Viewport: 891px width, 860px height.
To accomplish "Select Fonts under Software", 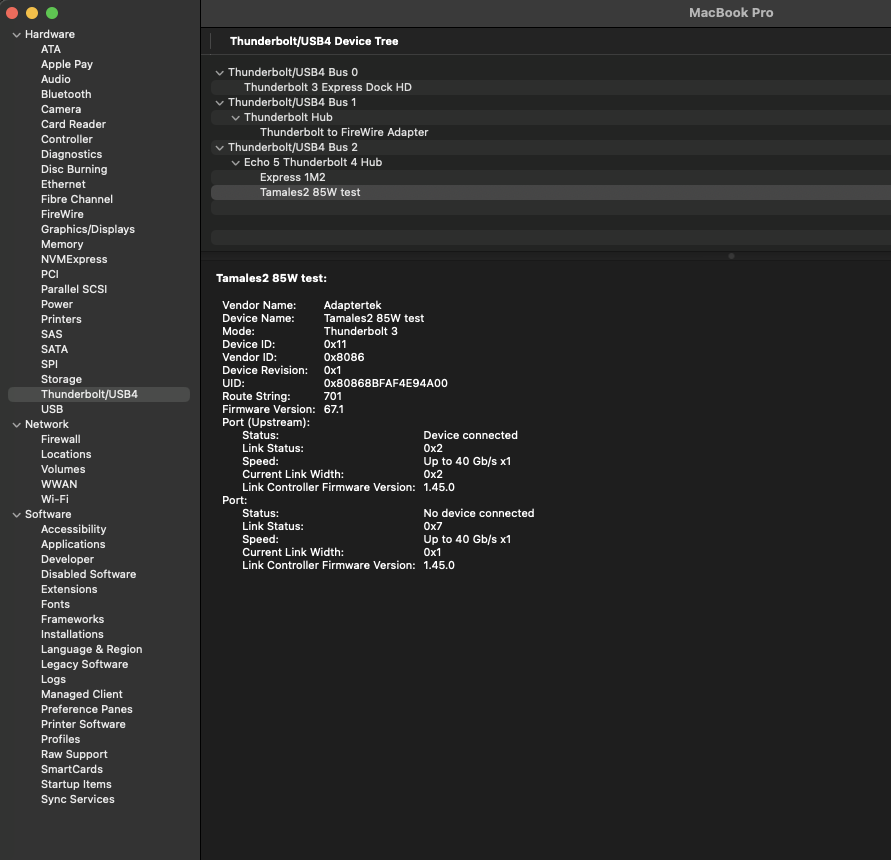I will coord(55,604).
